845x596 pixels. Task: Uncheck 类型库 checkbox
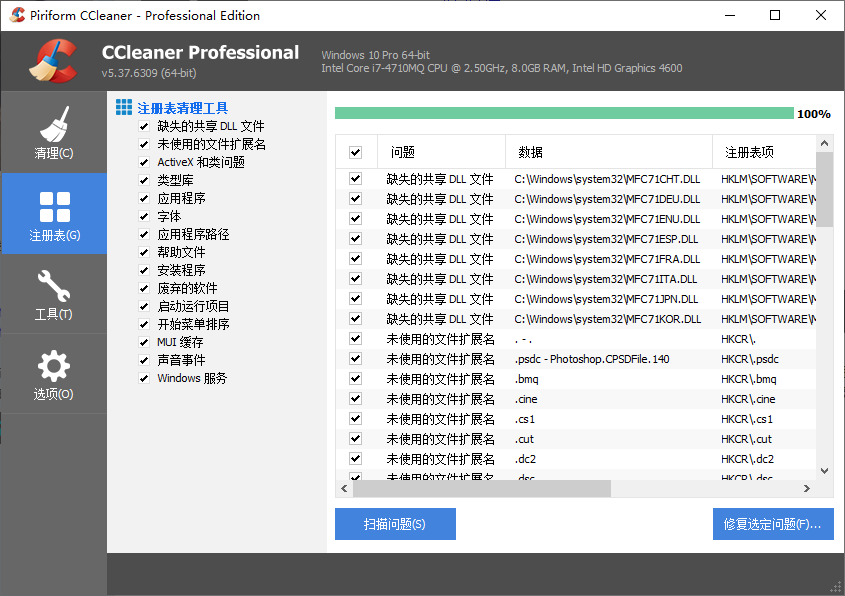tap(144, 181)
